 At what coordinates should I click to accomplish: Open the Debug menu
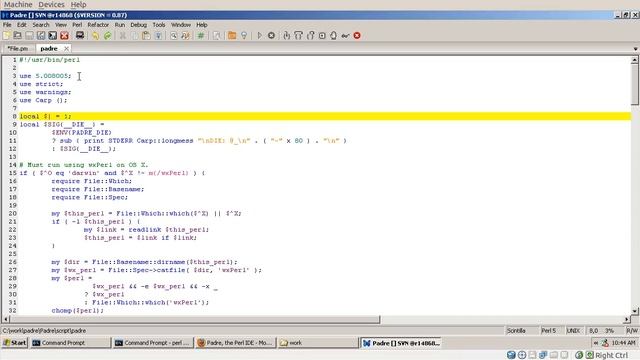pos(138,24)
